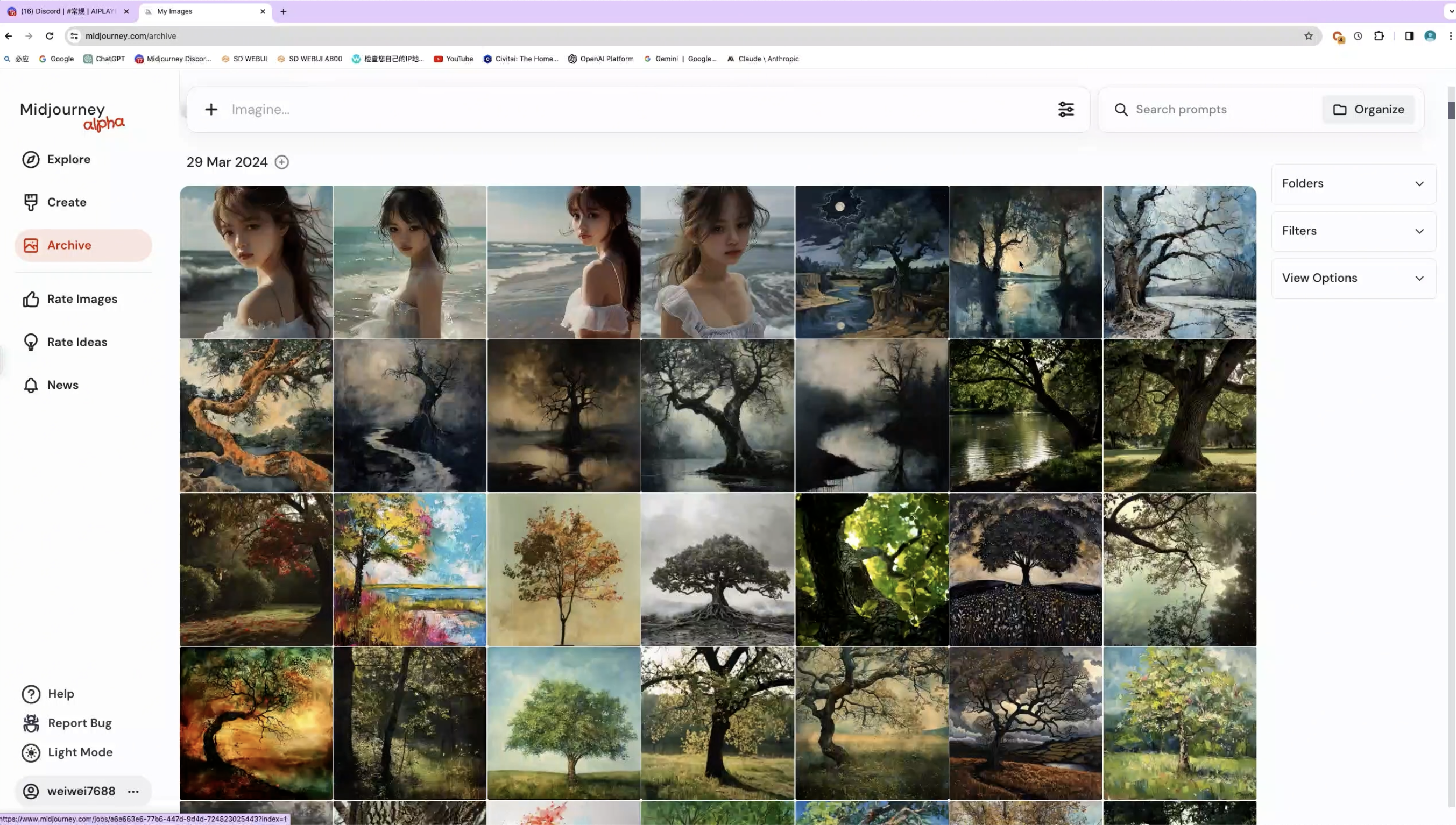Viewport: 1456px width, 825px height.
Task: Open the weiwei7688 account options dots
Action: coord(133,792)
